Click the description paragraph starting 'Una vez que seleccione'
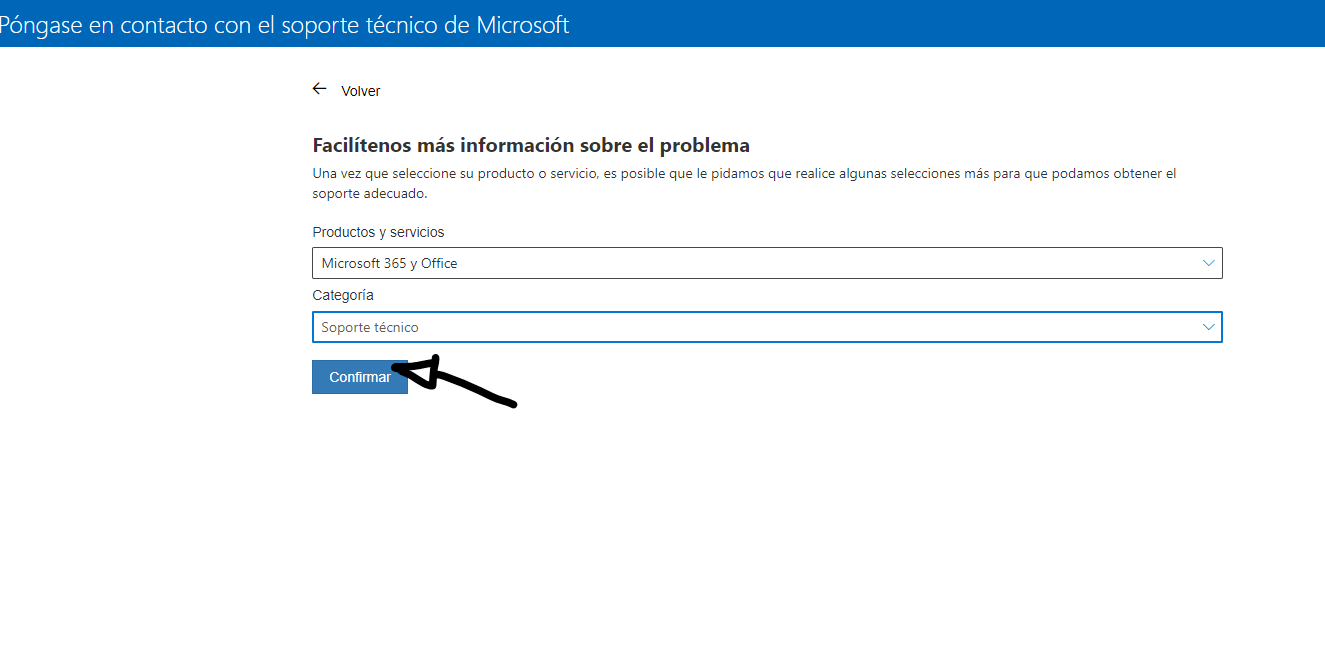Viewport: 1325px width, 657px height. point(744,183)
